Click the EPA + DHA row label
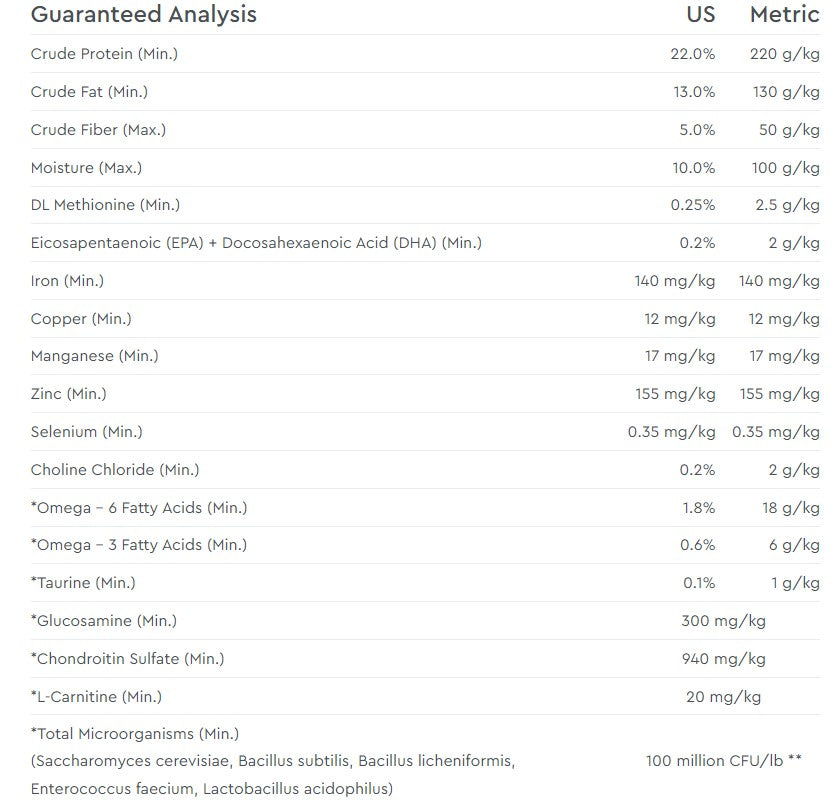Image resolution: width=838 pixels, height=812 pixels. click(x=256, y=243)
